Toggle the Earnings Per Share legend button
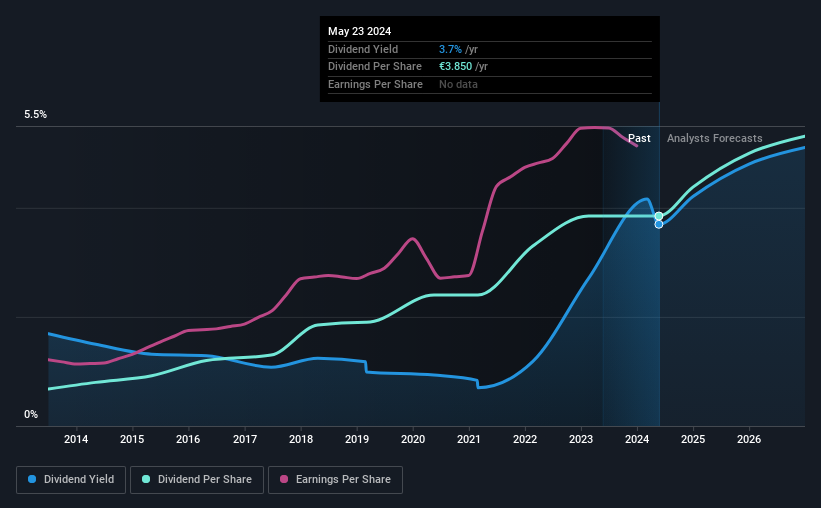The height and width of the screenshot is (508, 821). click(335, 480)
